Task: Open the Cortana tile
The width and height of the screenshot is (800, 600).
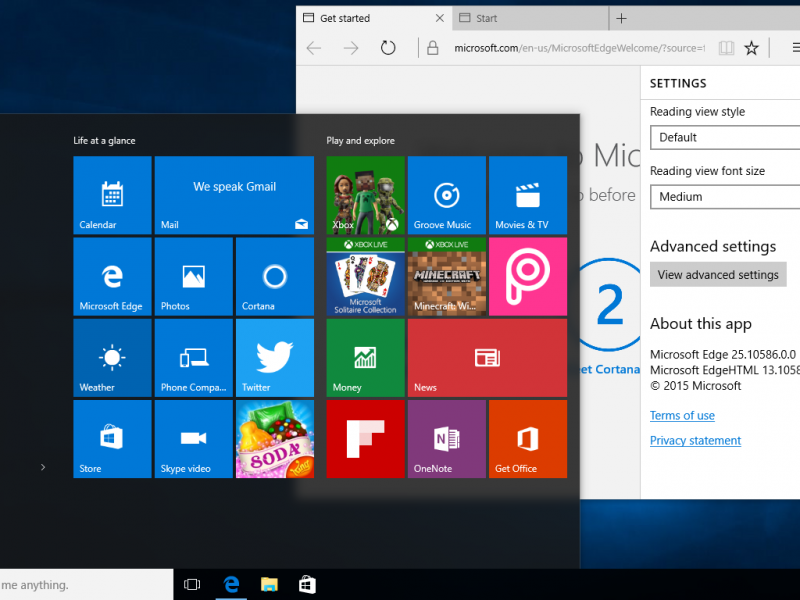Action: [274, 276]
